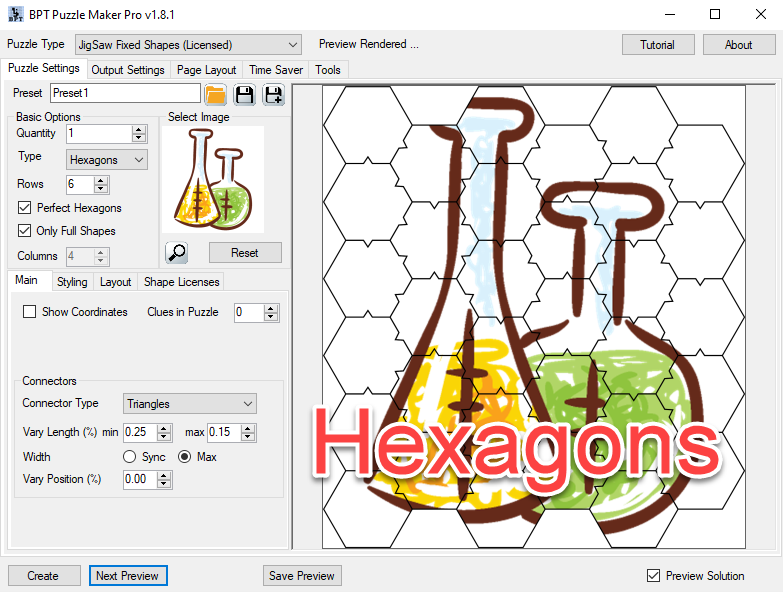Click the save preset as new icon
Viewport: 783px width, 592px height.
(273, 94)
